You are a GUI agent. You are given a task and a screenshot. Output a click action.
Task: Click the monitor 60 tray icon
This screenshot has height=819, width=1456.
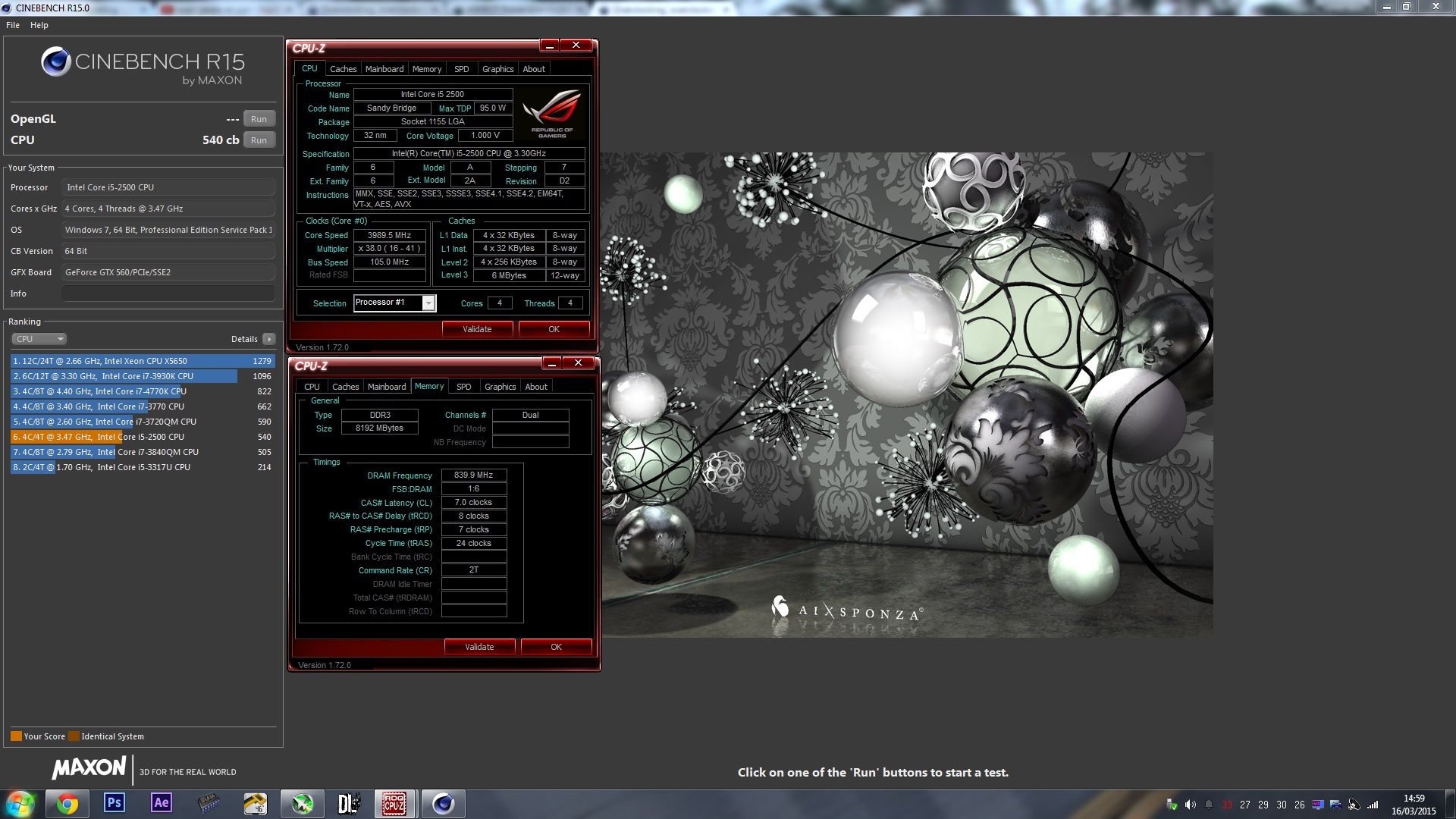1318,805
